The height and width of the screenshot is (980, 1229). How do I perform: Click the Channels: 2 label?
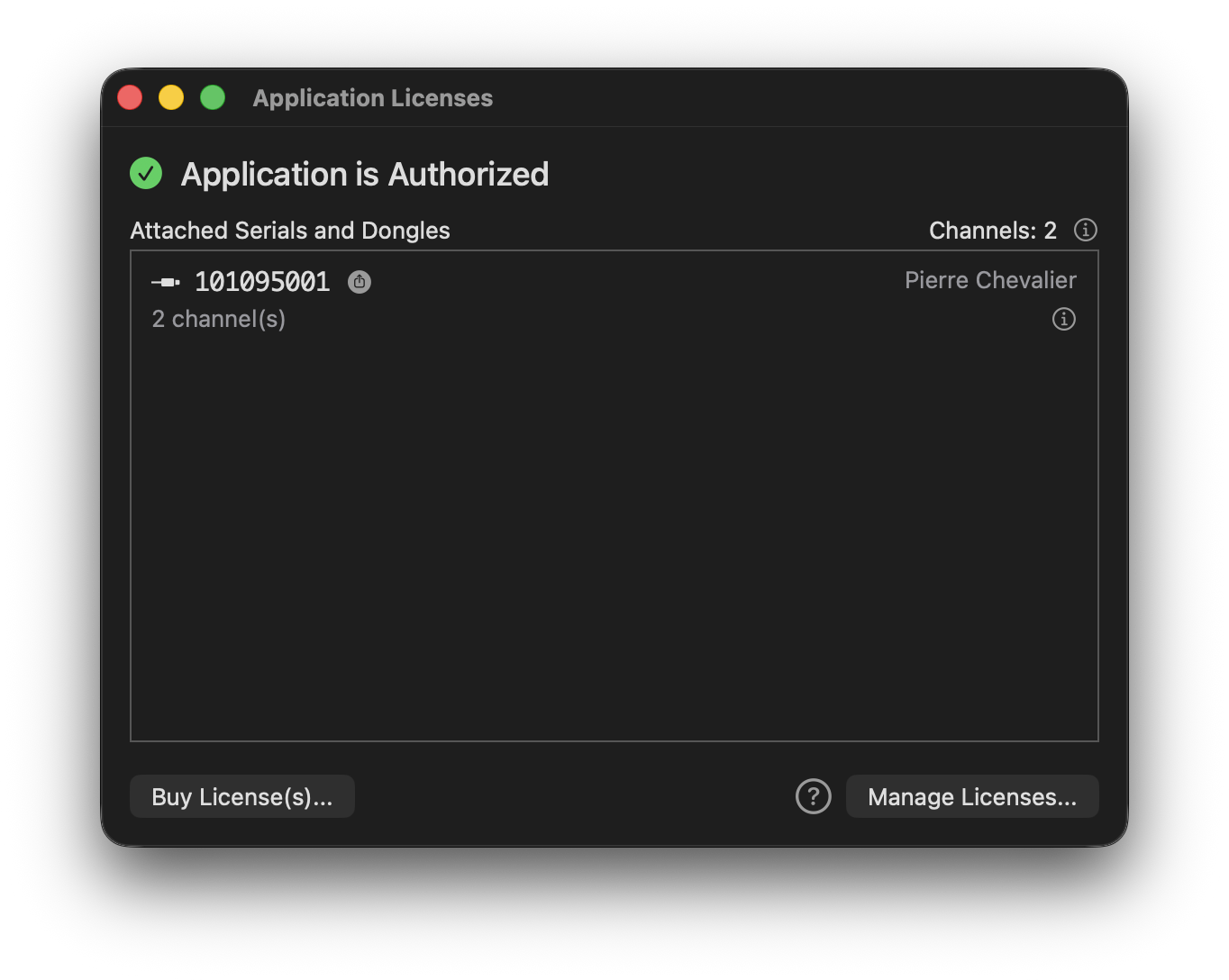[993, 231]
